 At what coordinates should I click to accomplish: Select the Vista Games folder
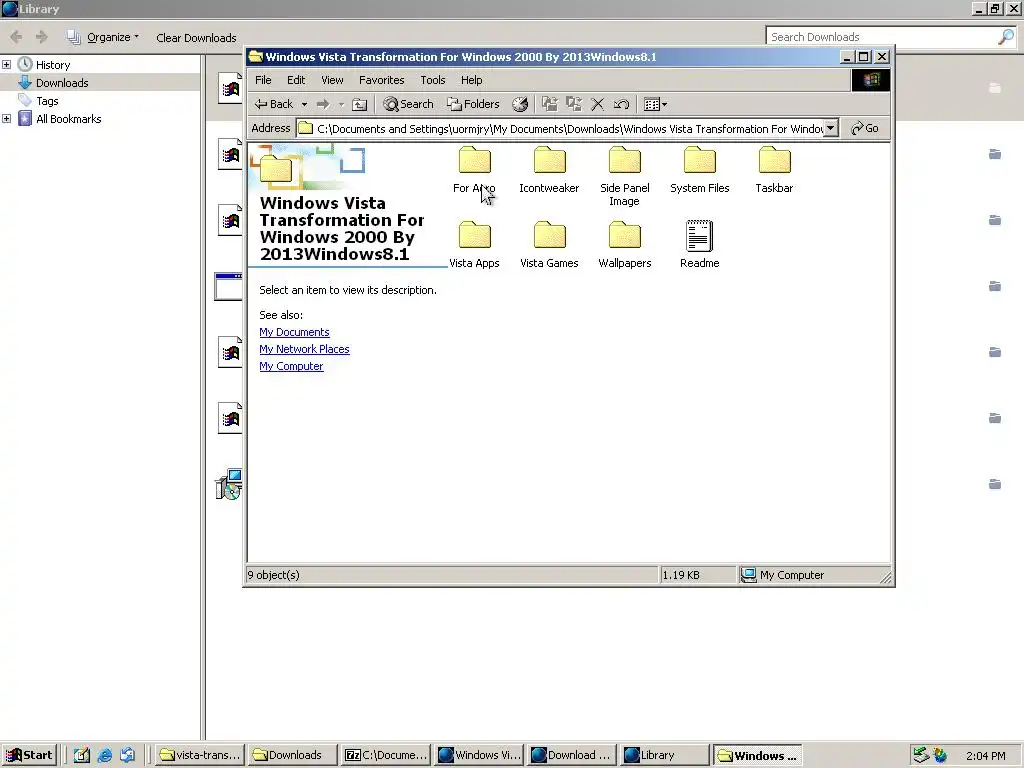coord(549,245)
